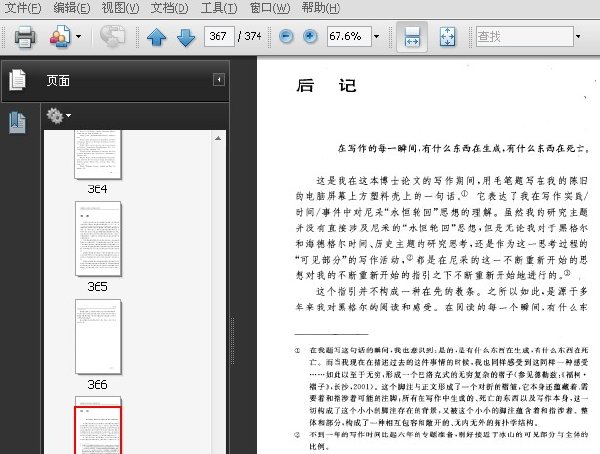Click the / 374 total pages label
Screen dimensions: 600x454
[x=249, y=36]
